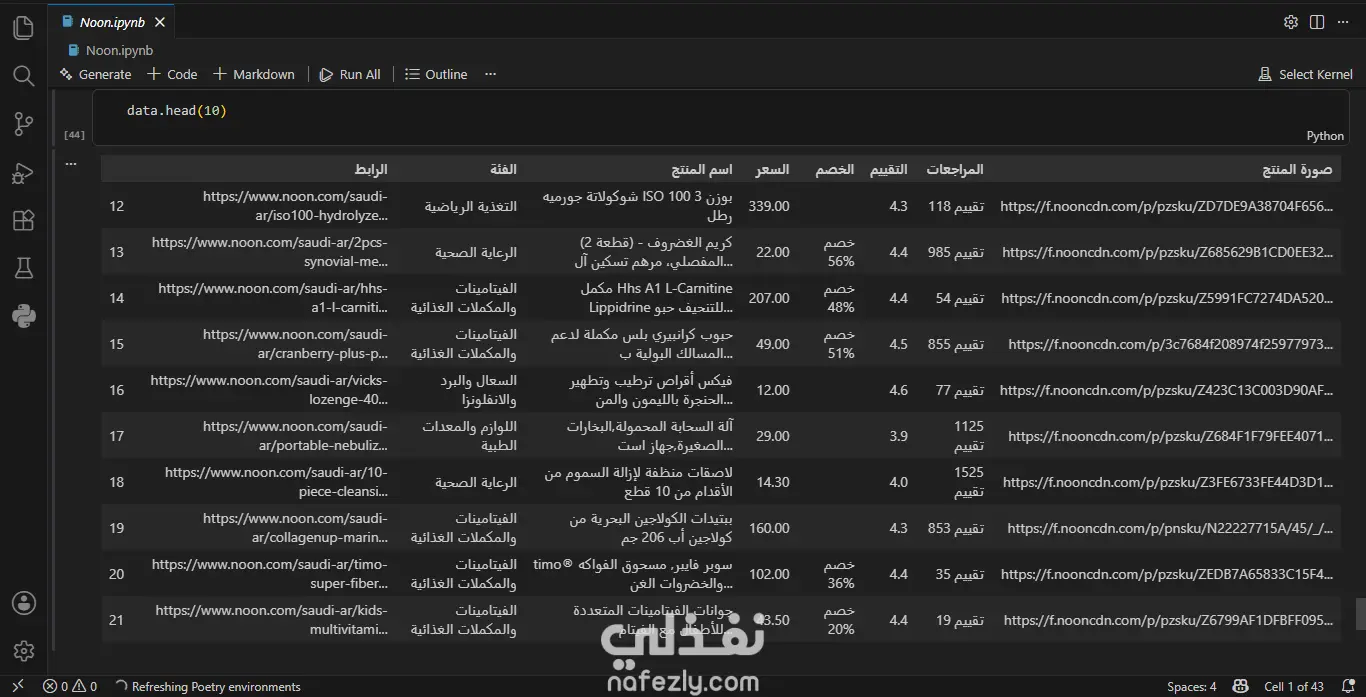The width and height of the screenshot is (1366, 697).
Task: Add a new Markdown cell
Action: point(254,74)
